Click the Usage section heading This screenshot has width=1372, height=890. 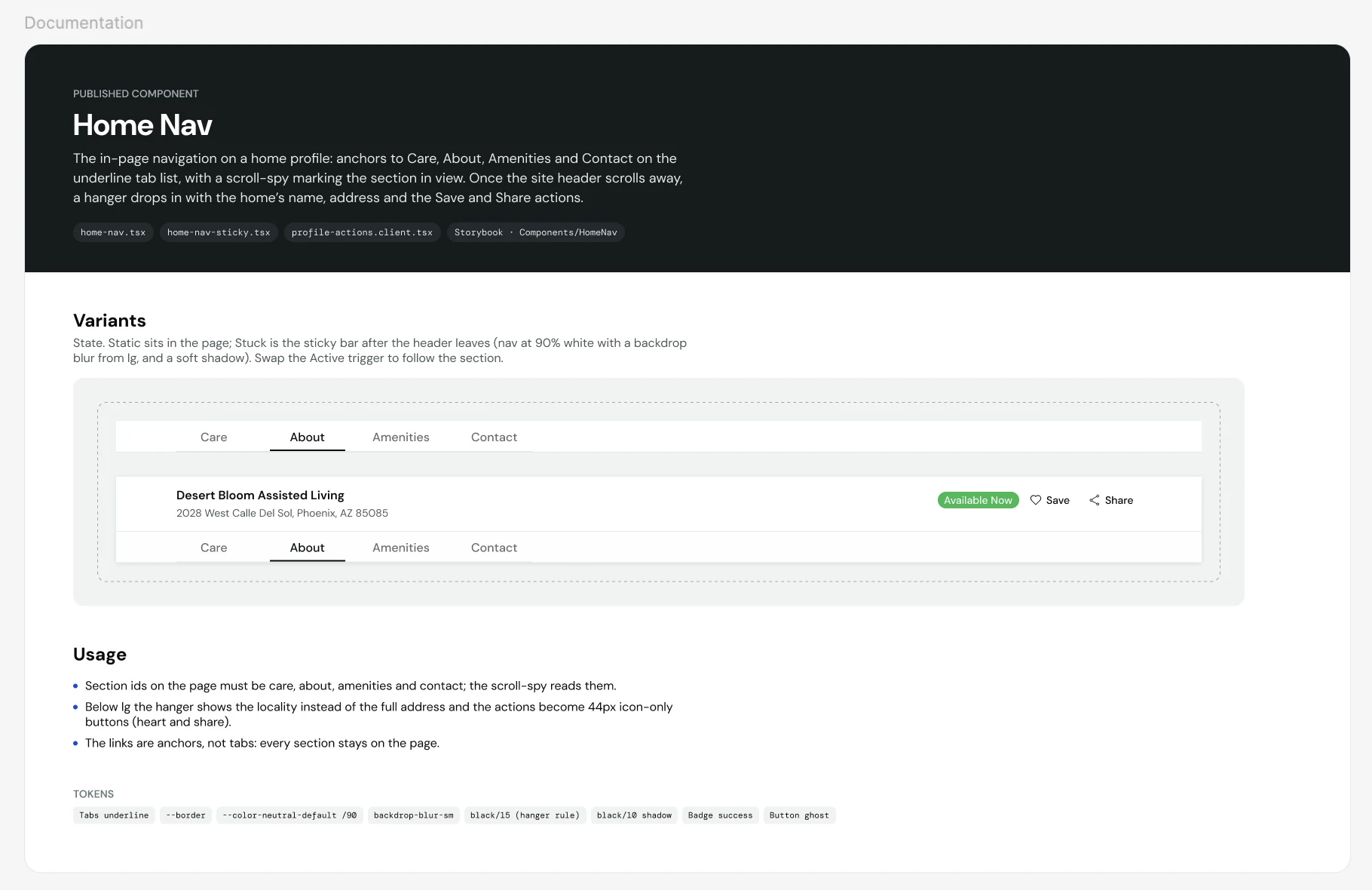pyautogui.click(x=100, y=654)
